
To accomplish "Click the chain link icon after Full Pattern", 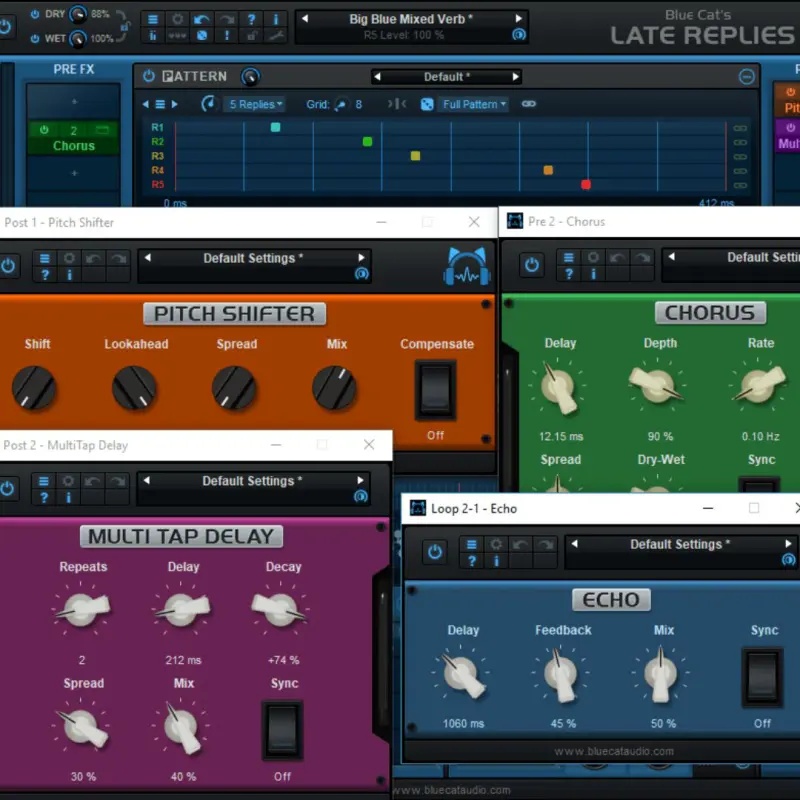I will point(529,104).
